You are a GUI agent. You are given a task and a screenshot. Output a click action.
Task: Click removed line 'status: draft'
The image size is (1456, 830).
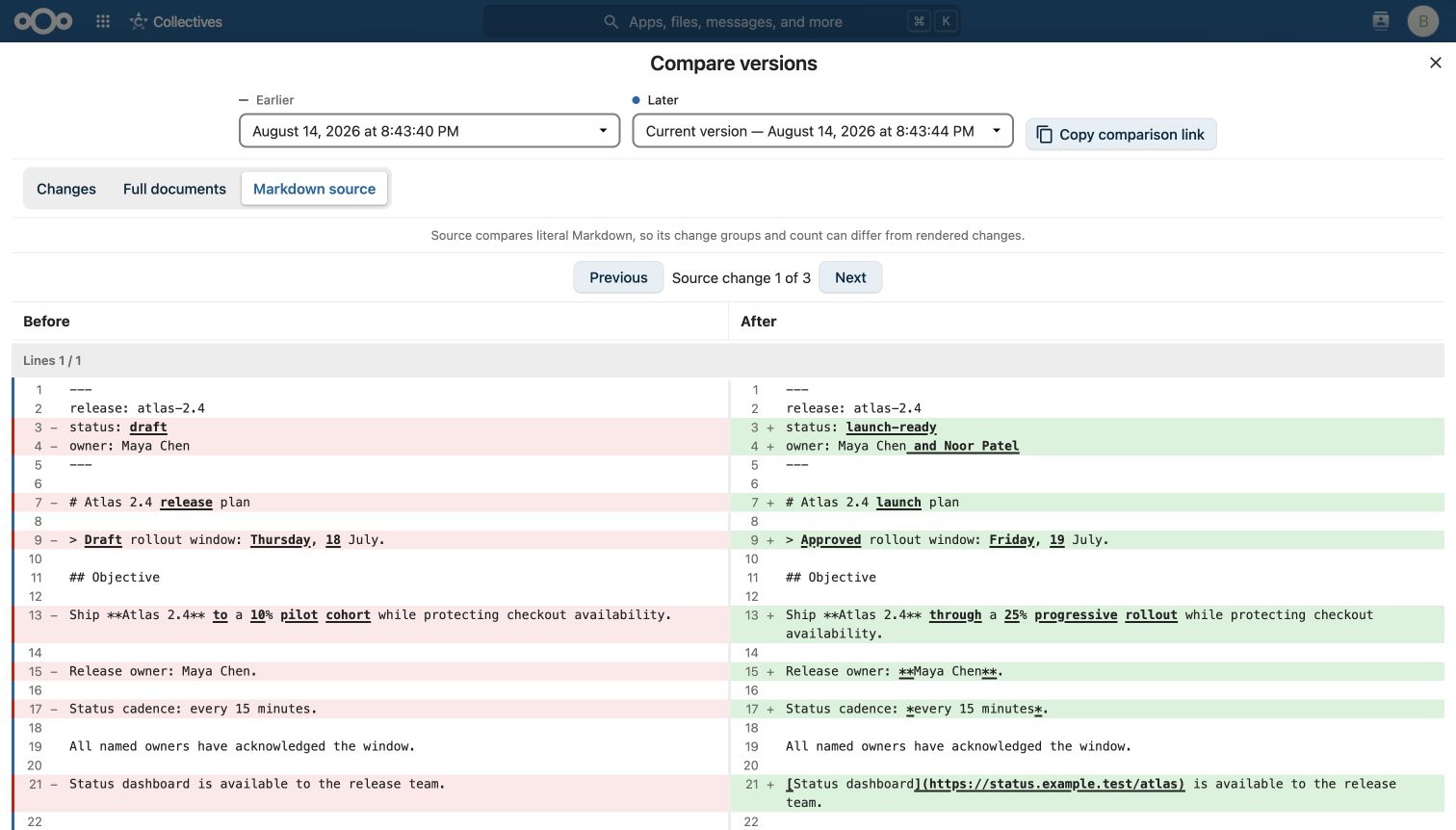[371, 428]
